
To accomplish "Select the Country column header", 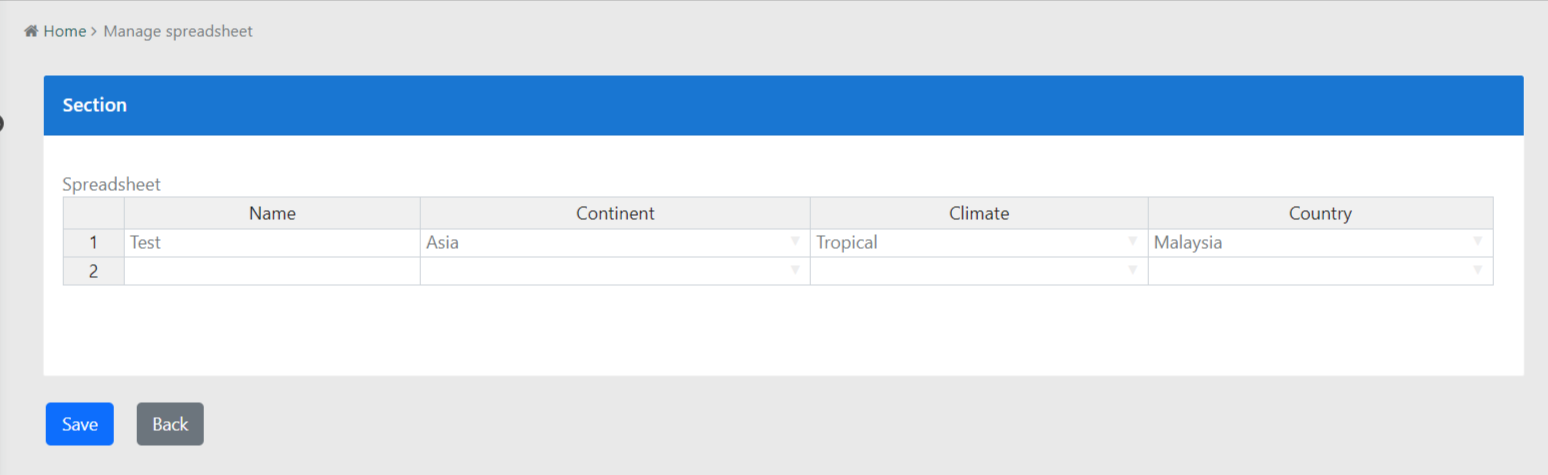I will tap(1320, 213).
